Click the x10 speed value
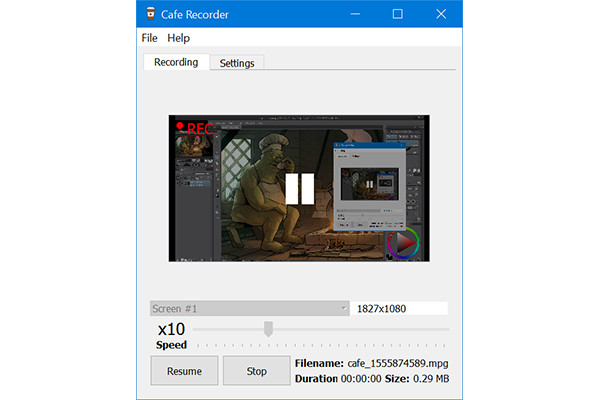The width and height of the screenshot is (600, 400). point(171,329)
